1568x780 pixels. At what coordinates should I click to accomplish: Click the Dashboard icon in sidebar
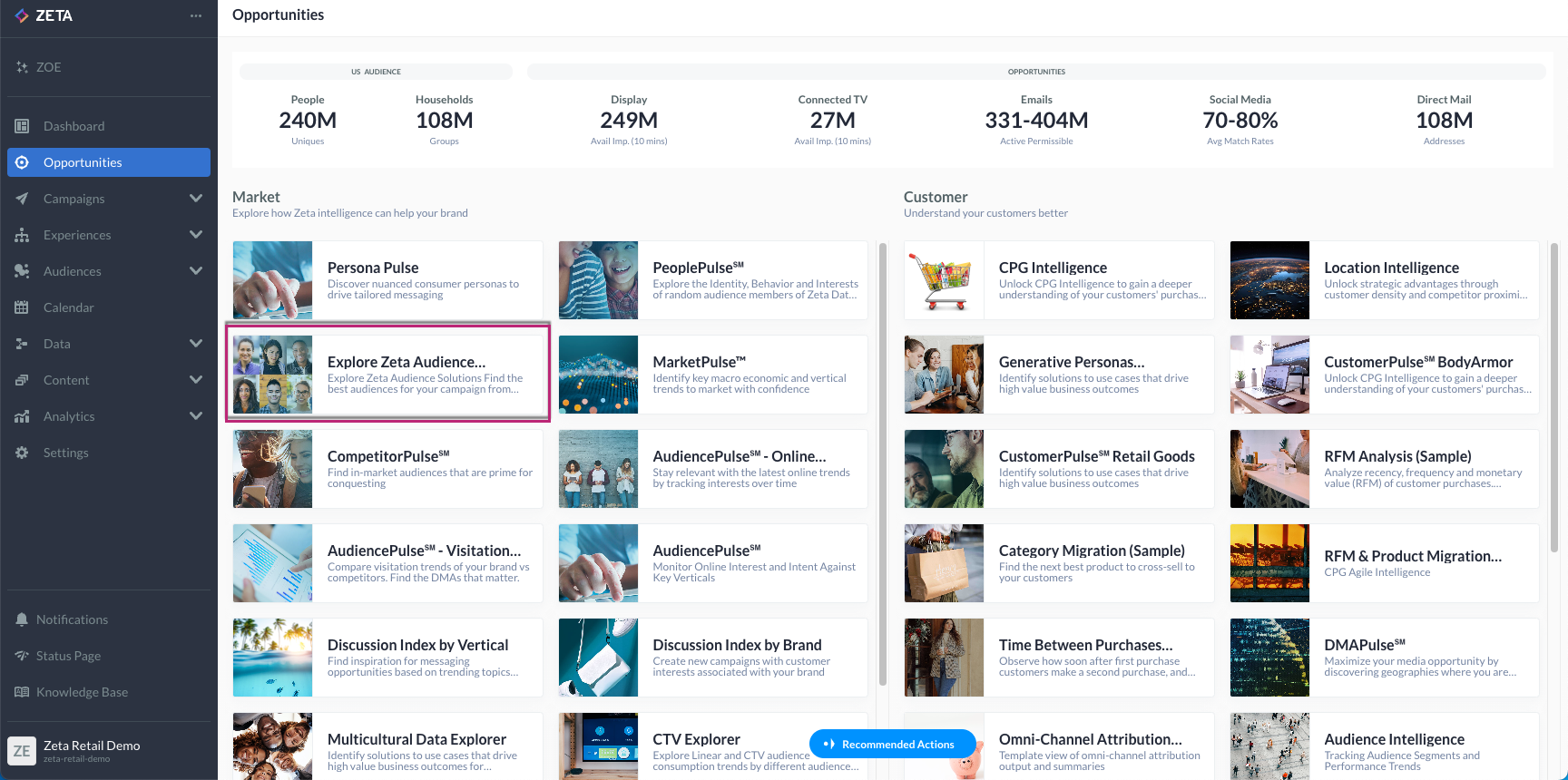click(x=22, y=126)
